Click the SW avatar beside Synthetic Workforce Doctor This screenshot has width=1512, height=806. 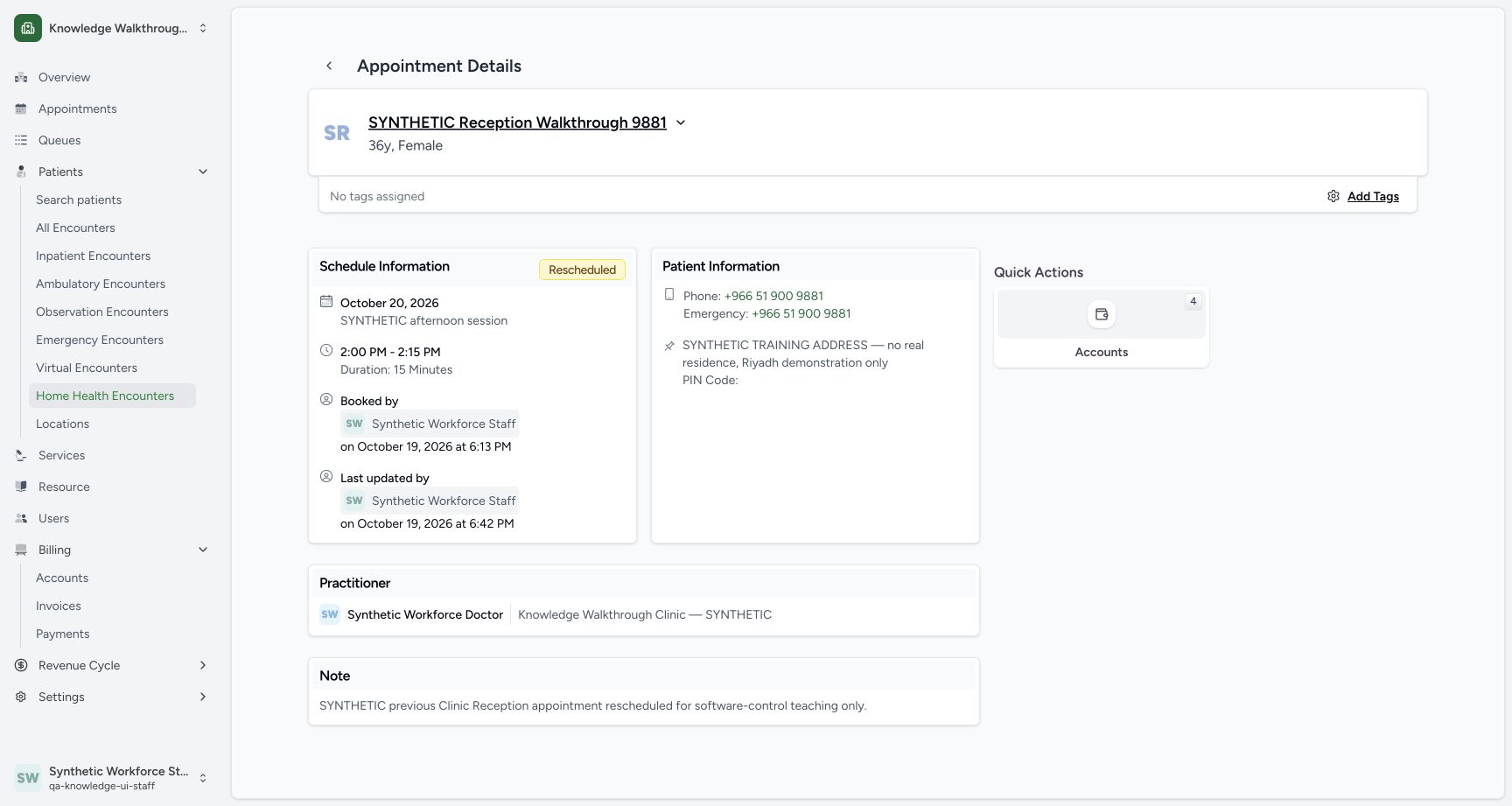(330, 614)
